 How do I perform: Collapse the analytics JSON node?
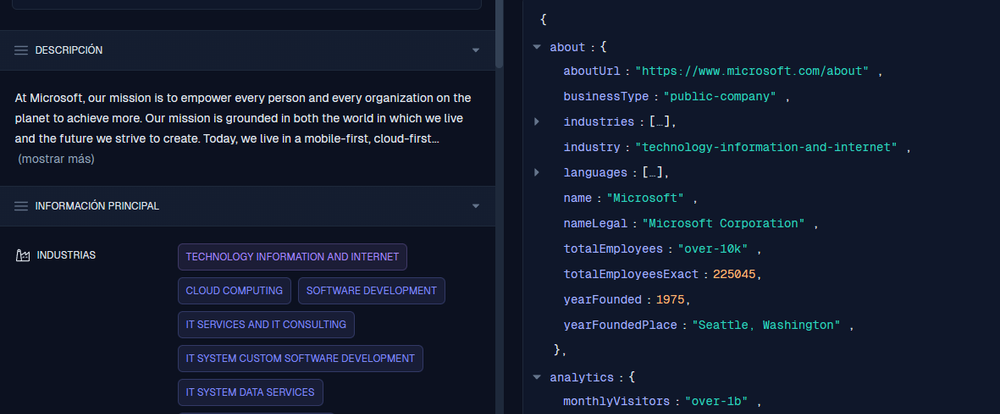coord(536,378)
